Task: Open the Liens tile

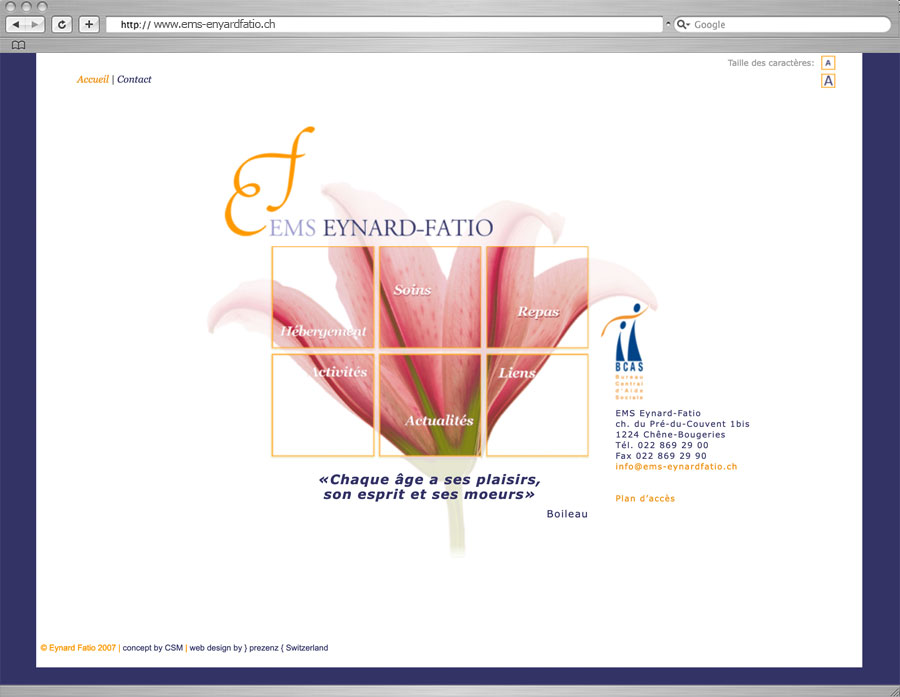Action: pyautogui.click(x=538, y=405)
